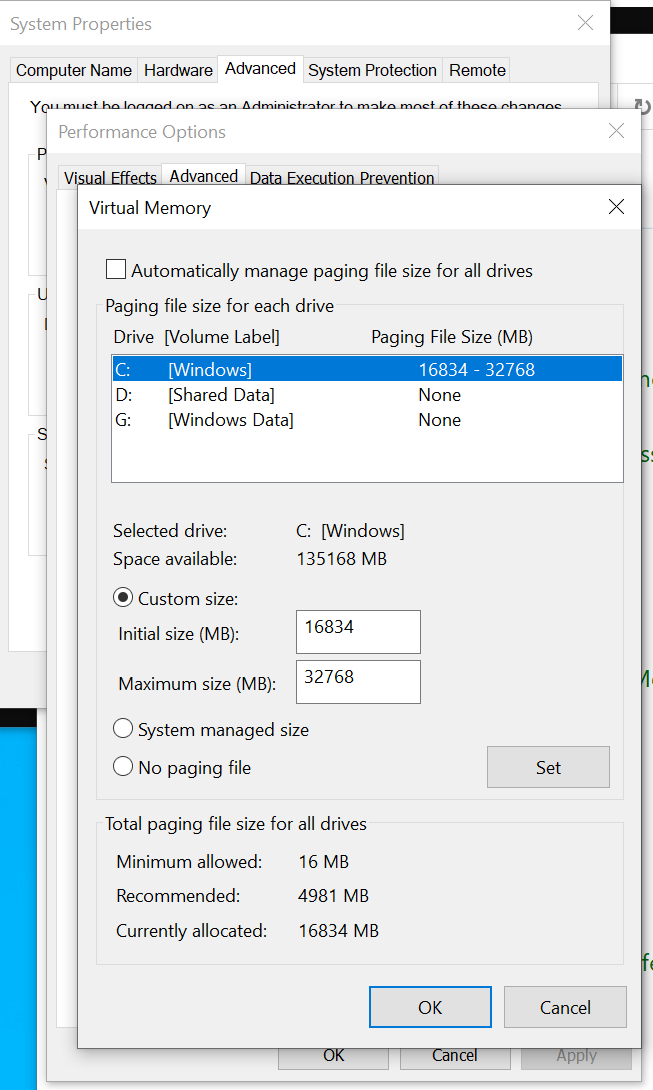Click the Maximum size (MB) field
This screenshot has height=1090, width=653.
pyautogui.click(x=358, y=682)
